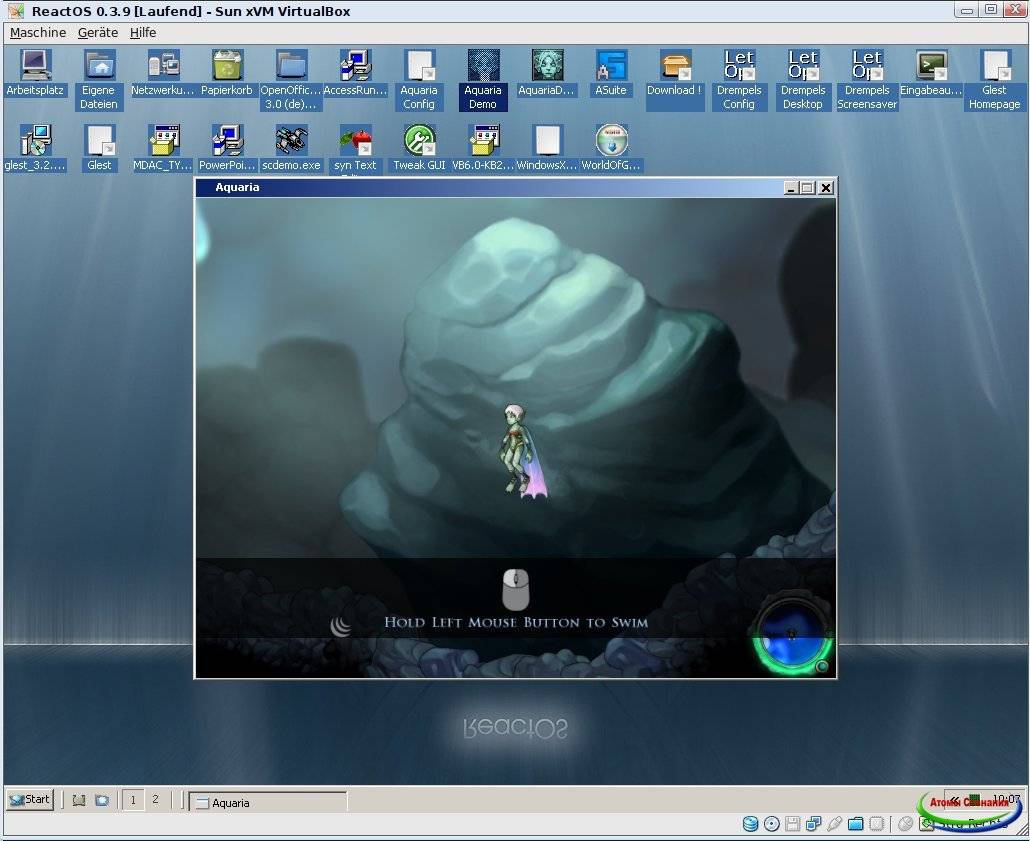This screenshot has height=841, width=1030.
Task: Click the VirtualBox CD/DVD status icon
Action: (x=772, y=824)
